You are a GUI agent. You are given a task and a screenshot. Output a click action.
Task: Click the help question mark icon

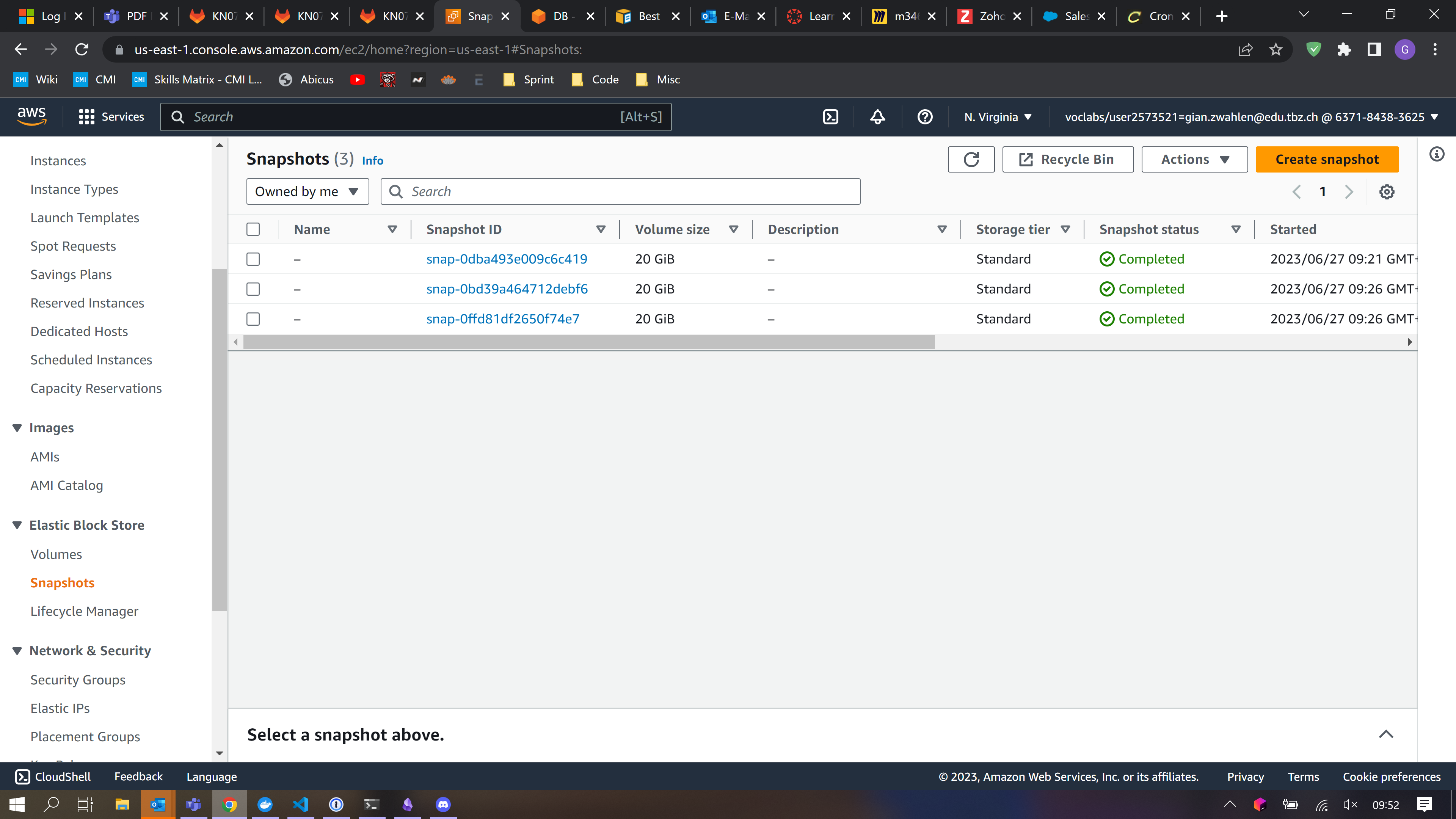(925, 117)
